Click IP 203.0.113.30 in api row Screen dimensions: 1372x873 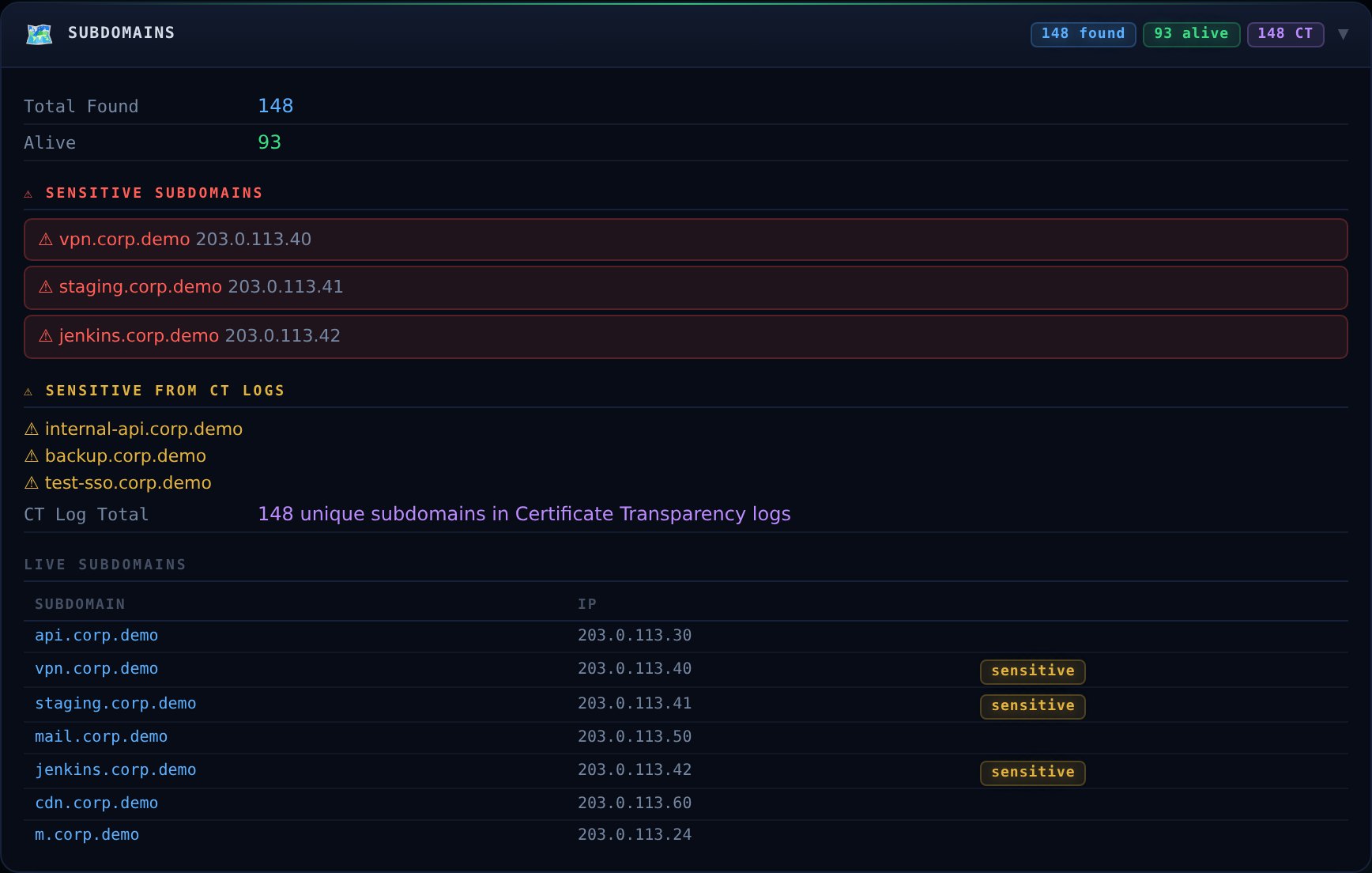[635, 636]
